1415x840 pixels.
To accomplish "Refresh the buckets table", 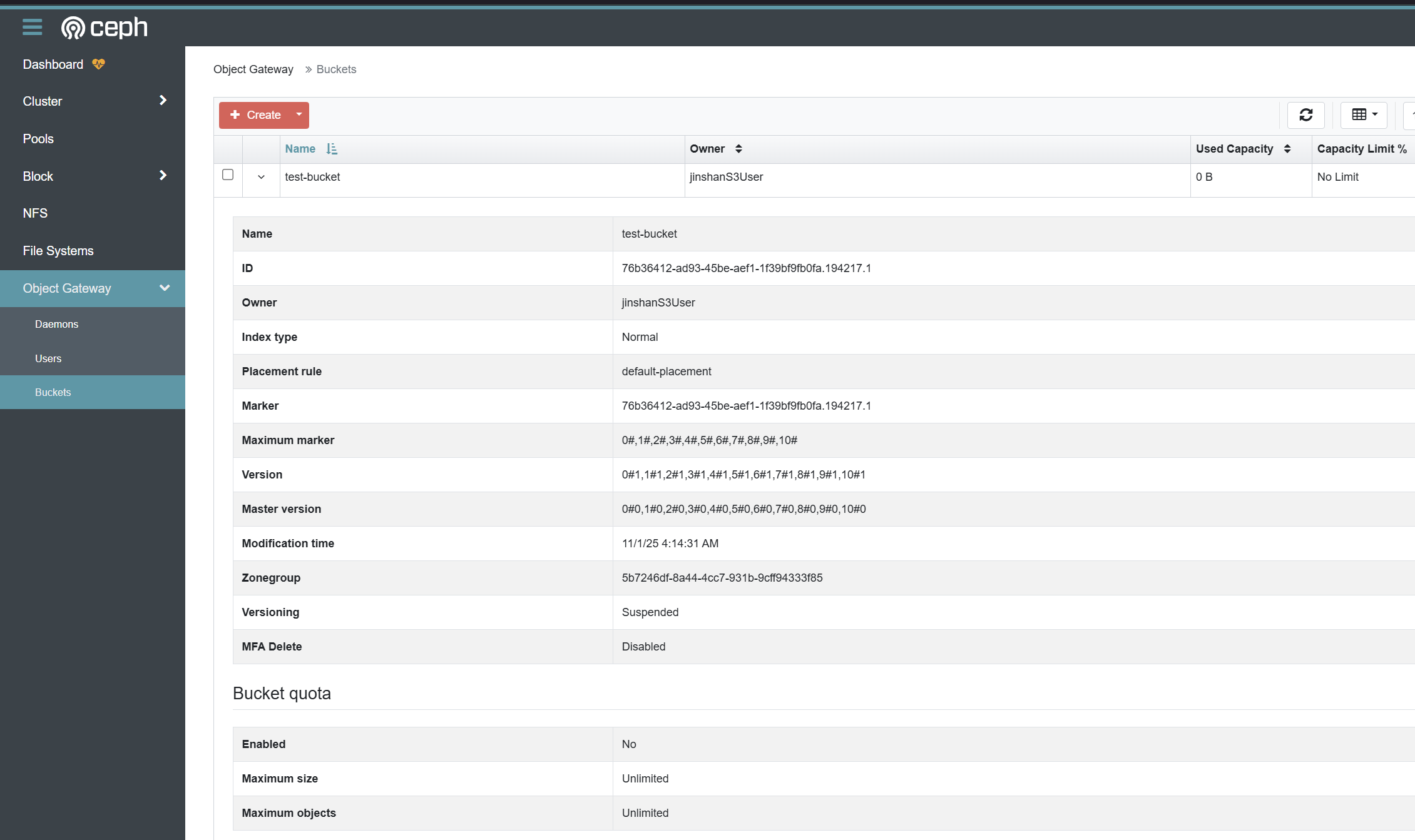I will pyautogui.click(x=1305, y=115).
